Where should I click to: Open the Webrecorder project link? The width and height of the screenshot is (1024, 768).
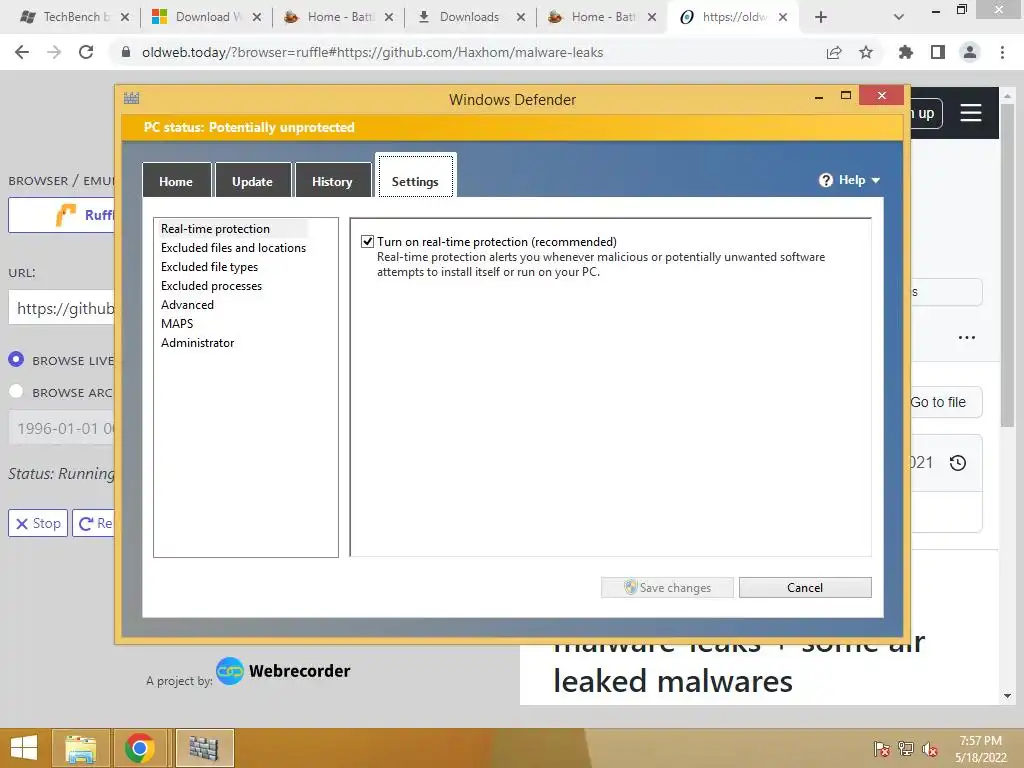(x=283, y=671)
